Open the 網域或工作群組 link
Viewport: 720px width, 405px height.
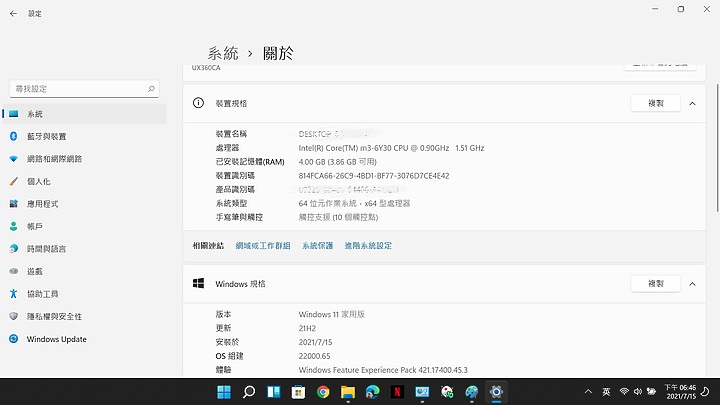point(263,246)
